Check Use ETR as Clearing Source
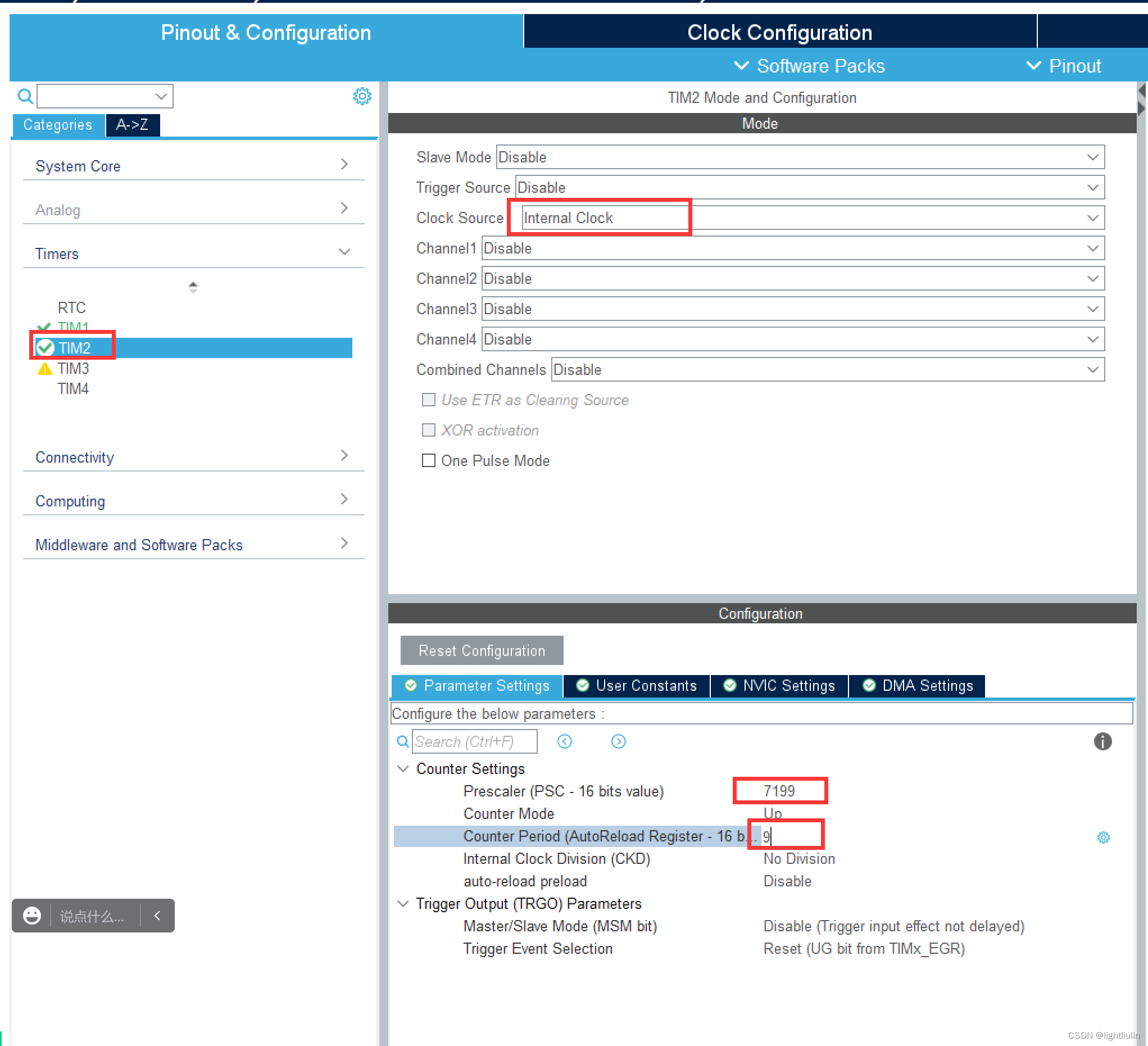Image resolution: width=1148 pixels, height=1046 pixels. click(428, 400)
